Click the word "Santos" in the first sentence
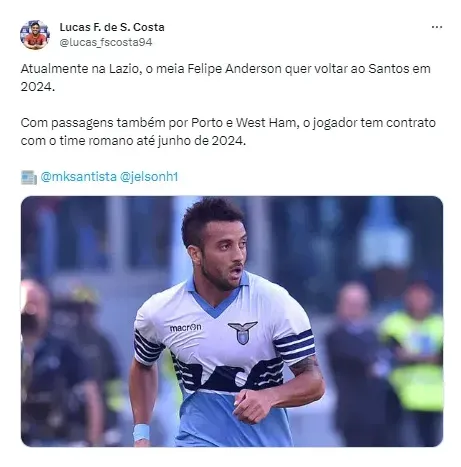The image size is (461, 467). pyautogui.click(x=388, y=69)
